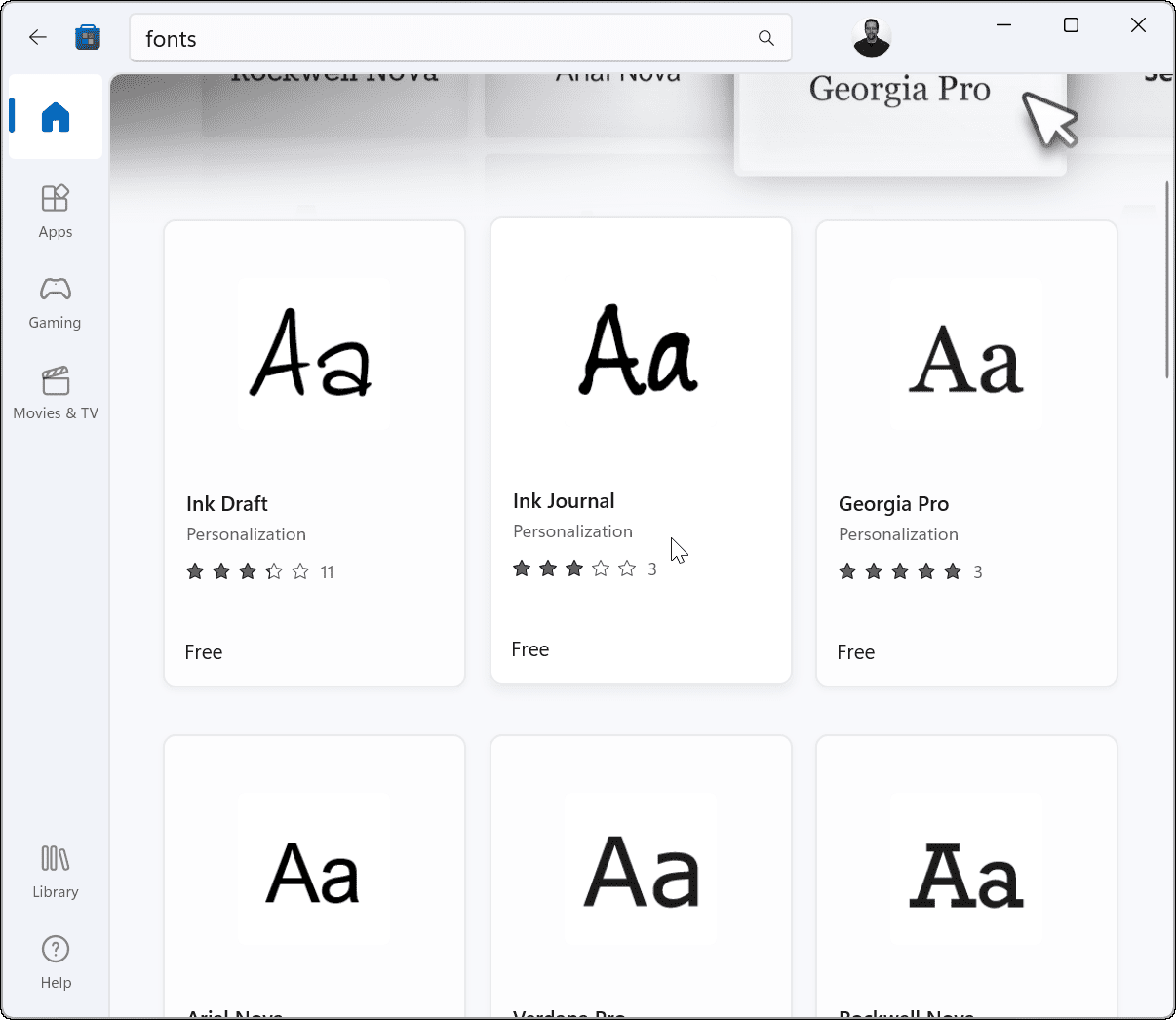Click Ink Draft's Personalization category link
The height and width of the screenshot is (1020, 1176).
tap(246, 534)
